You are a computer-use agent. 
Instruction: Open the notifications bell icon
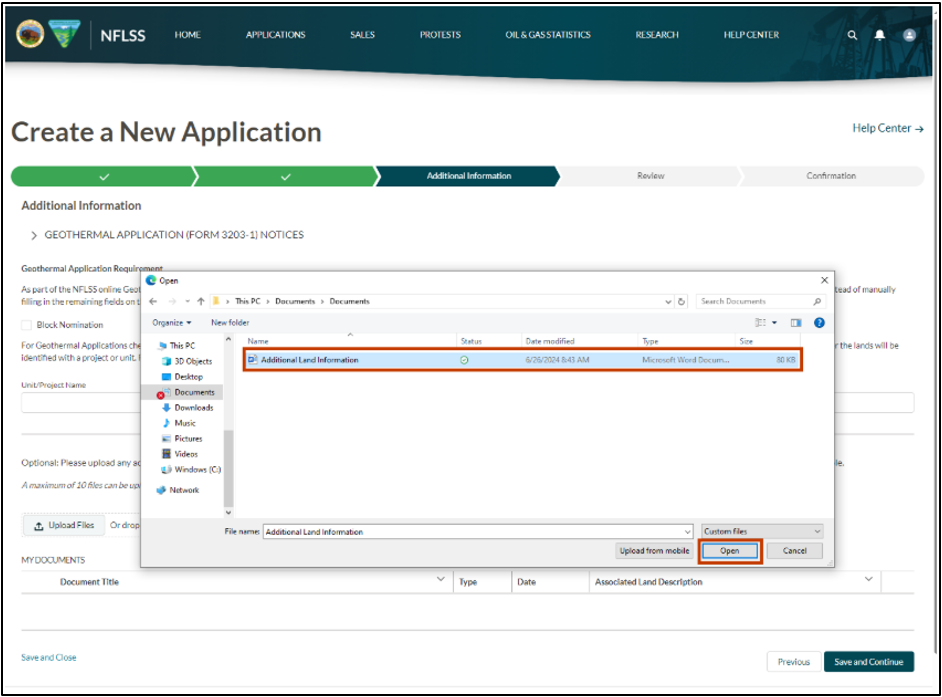[x=880, y=35]
